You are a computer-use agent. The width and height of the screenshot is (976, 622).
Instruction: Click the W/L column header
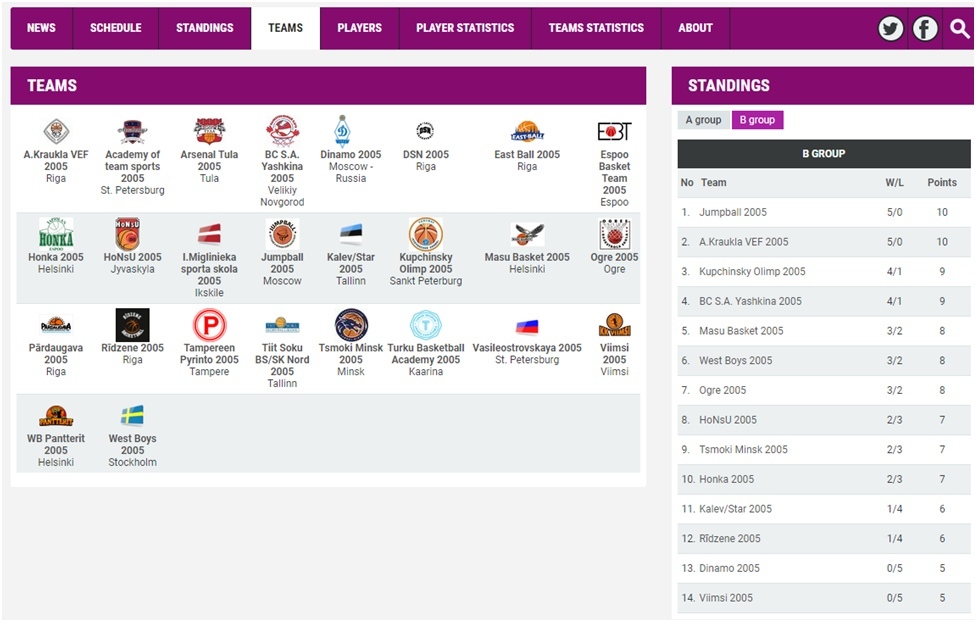(894, 182)
